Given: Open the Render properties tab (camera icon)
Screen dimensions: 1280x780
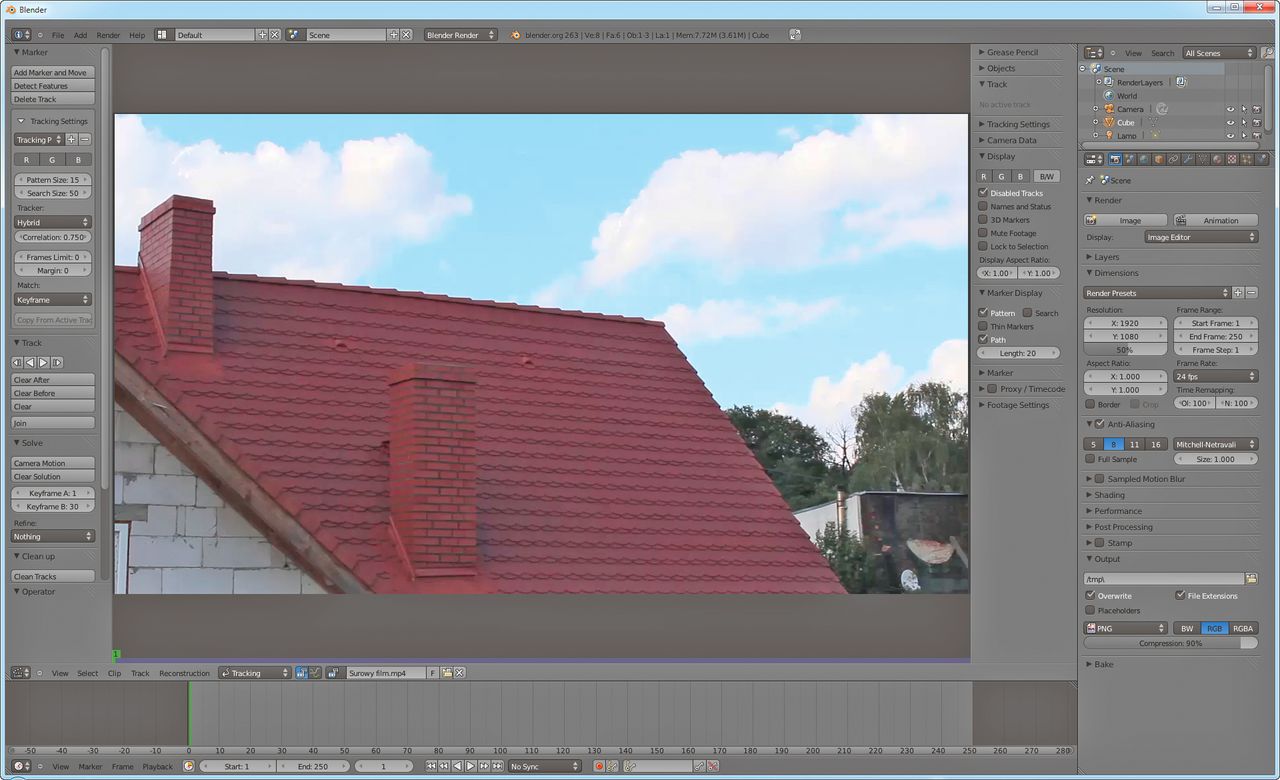Looking at the screenshot, I should coord(1115,159).
